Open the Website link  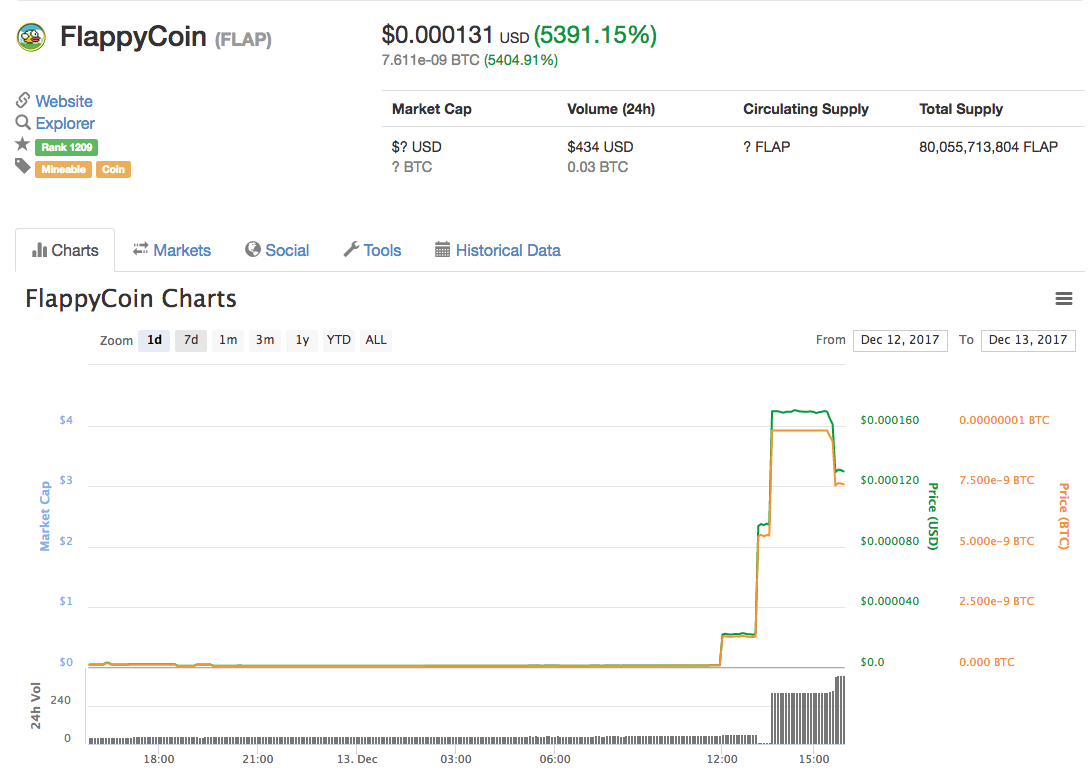coord(64,101)
